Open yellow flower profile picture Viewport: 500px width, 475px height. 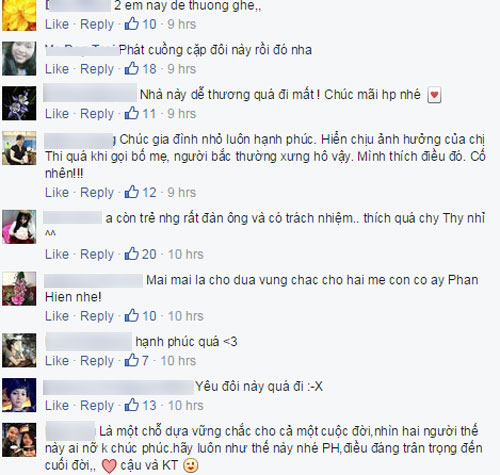click(x=19, y=15)
